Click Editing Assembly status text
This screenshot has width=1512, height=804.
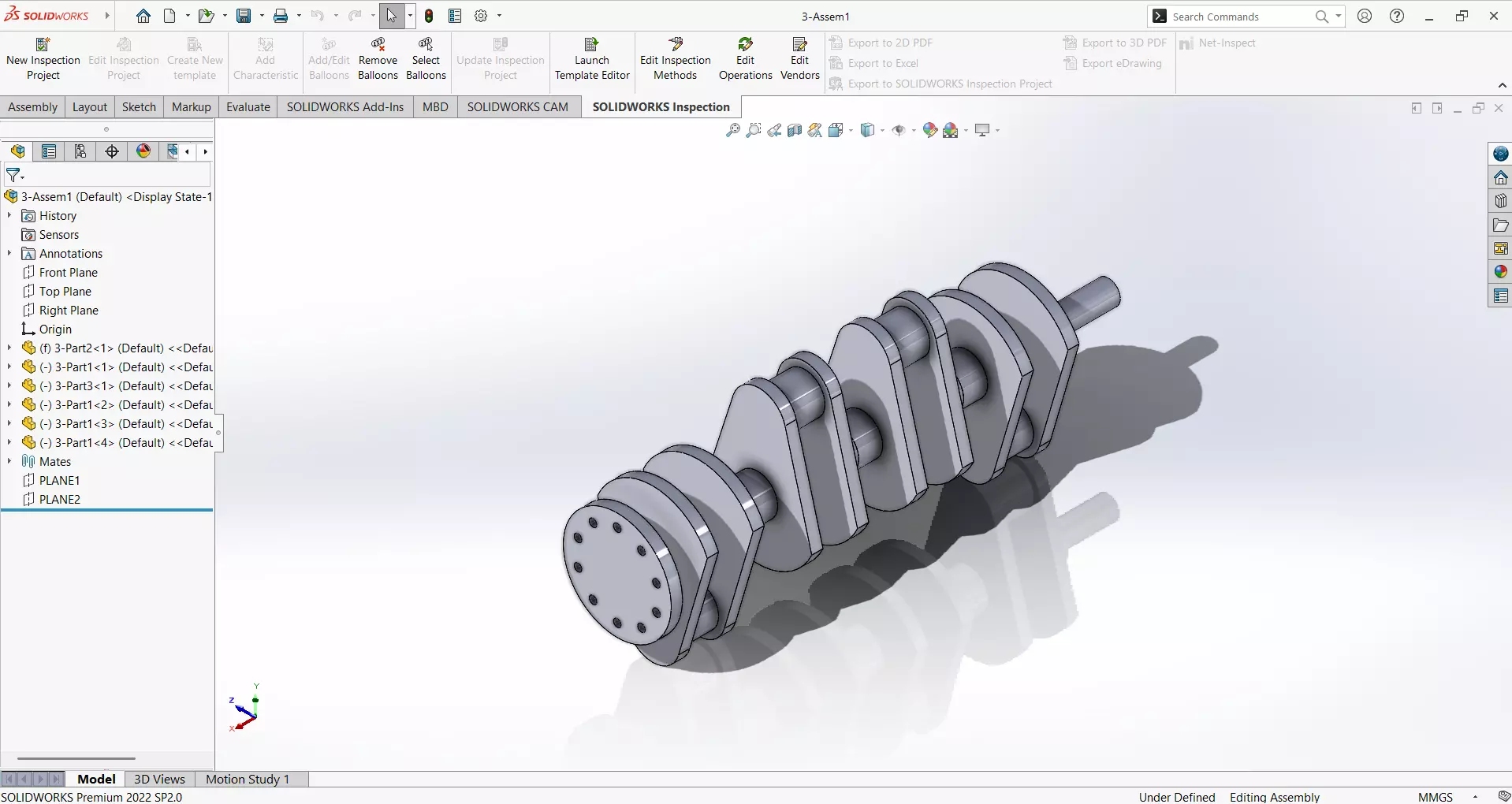(1275, 797)
